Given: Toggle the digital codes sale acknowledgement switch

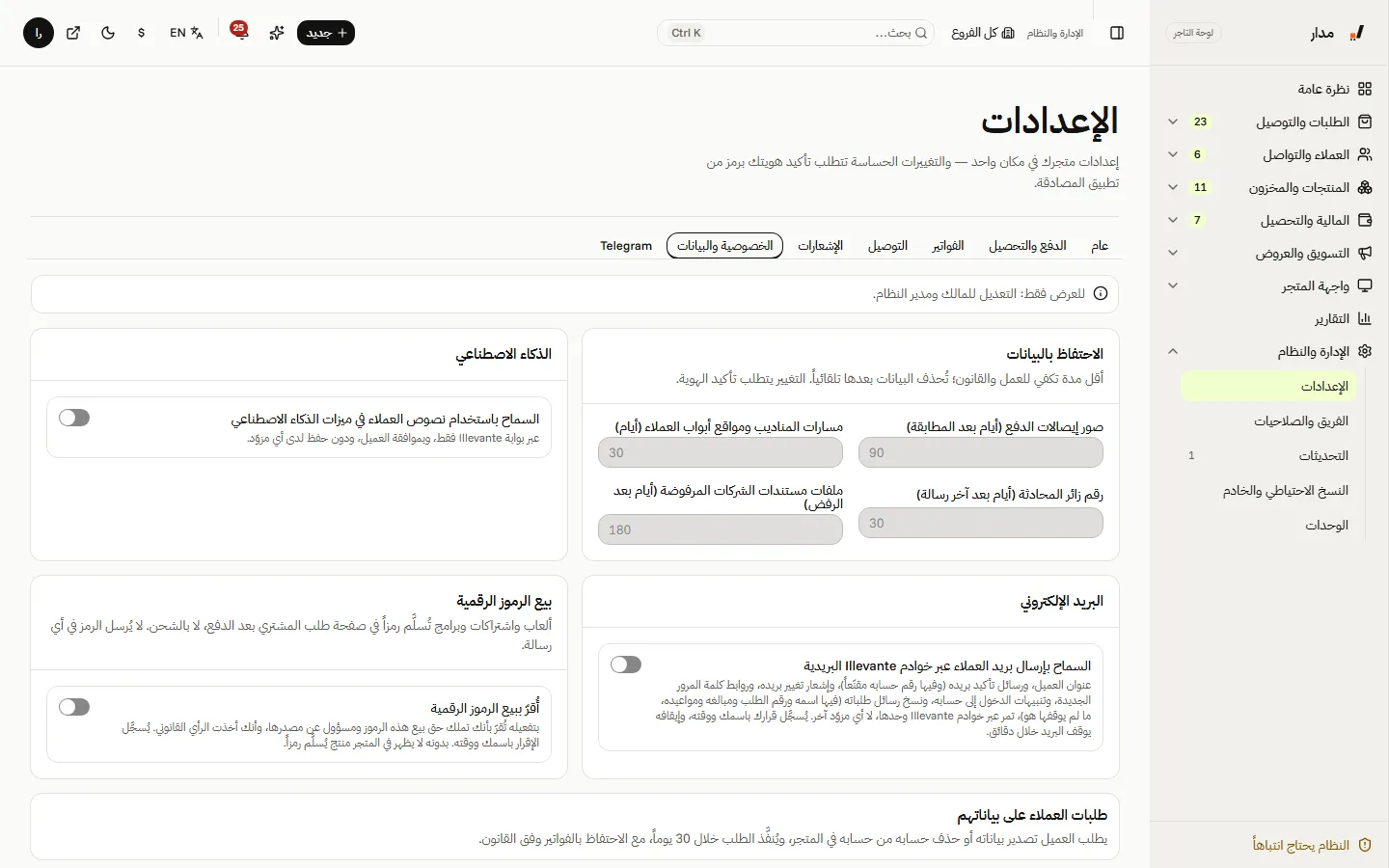Looking at the screenshot, I should 74,707.
